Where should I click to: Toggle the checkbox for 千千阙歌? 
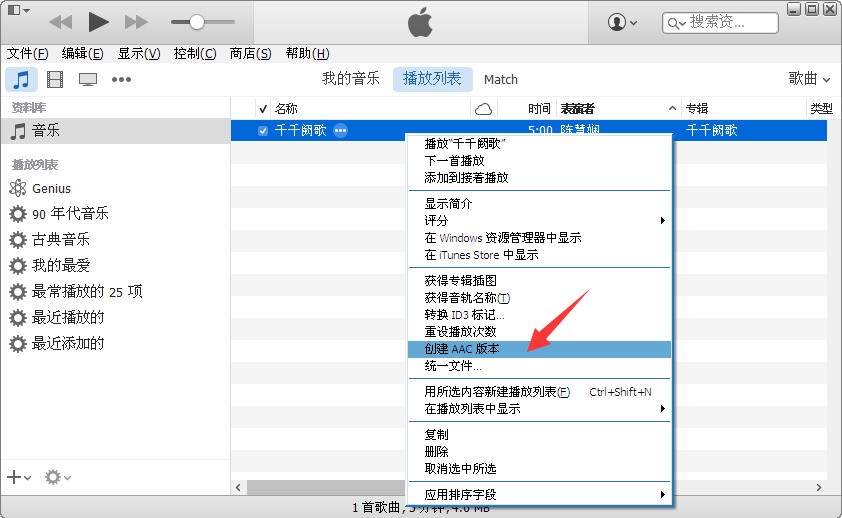(263, 130)
